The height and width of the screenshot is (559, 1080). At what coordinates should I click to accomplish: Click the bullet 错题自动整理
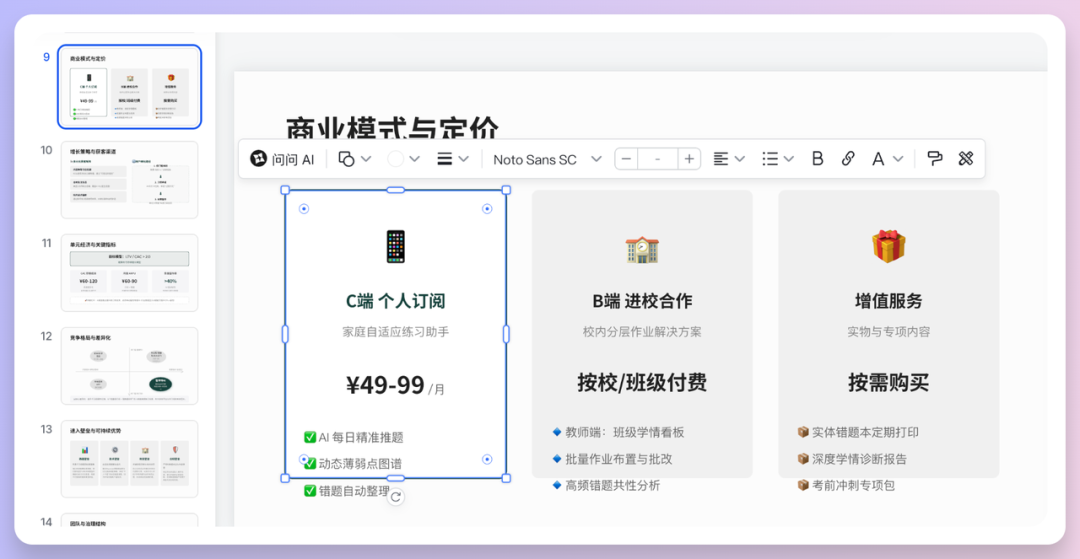coord(346,491)
